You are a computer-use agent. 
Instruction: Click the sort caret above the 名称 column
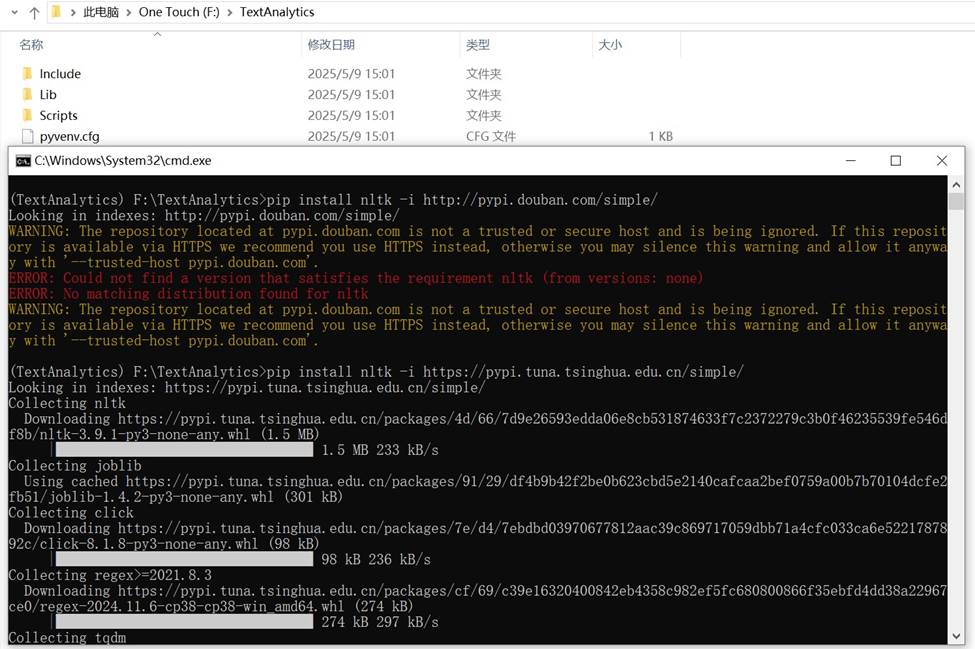pyautogui.click(x=156, y=34)
